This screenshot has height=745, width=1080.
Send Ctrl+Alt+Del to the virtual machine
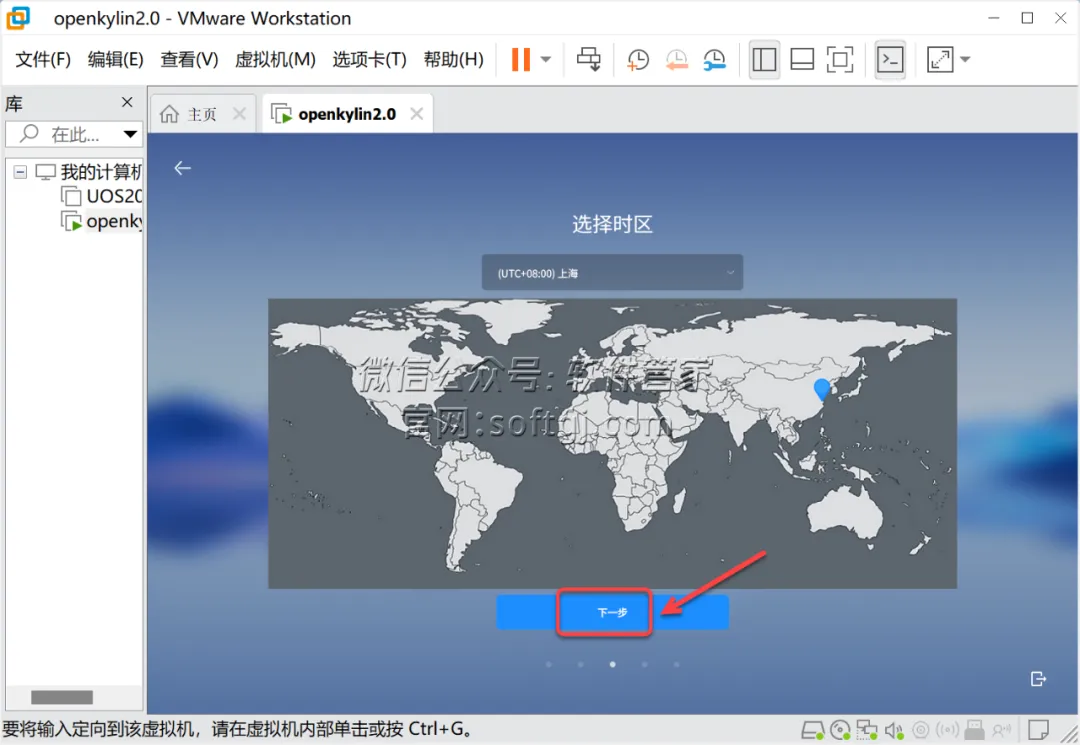588,59
